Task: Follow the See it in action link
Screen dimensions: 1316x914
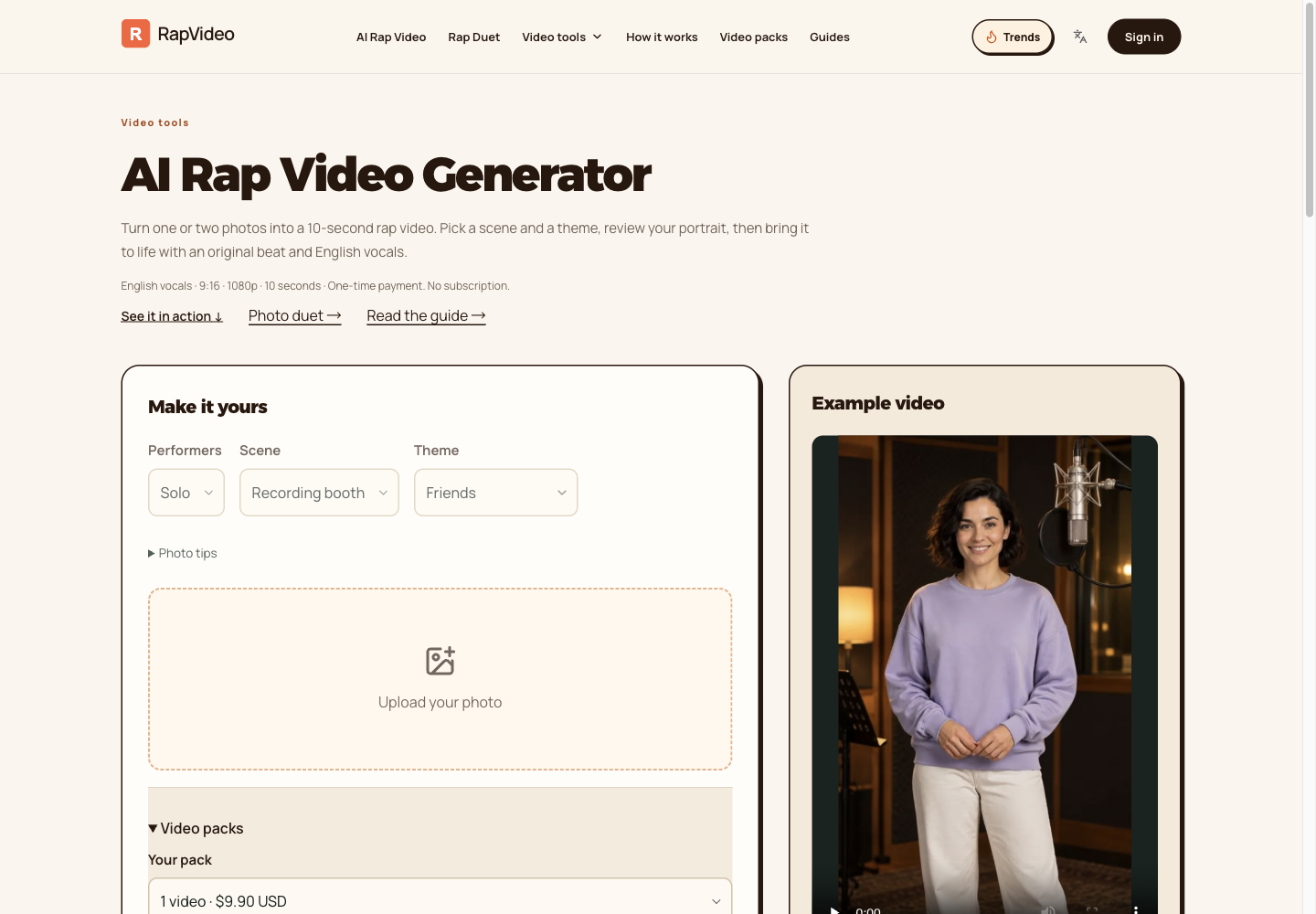Action: coord(172,316)
